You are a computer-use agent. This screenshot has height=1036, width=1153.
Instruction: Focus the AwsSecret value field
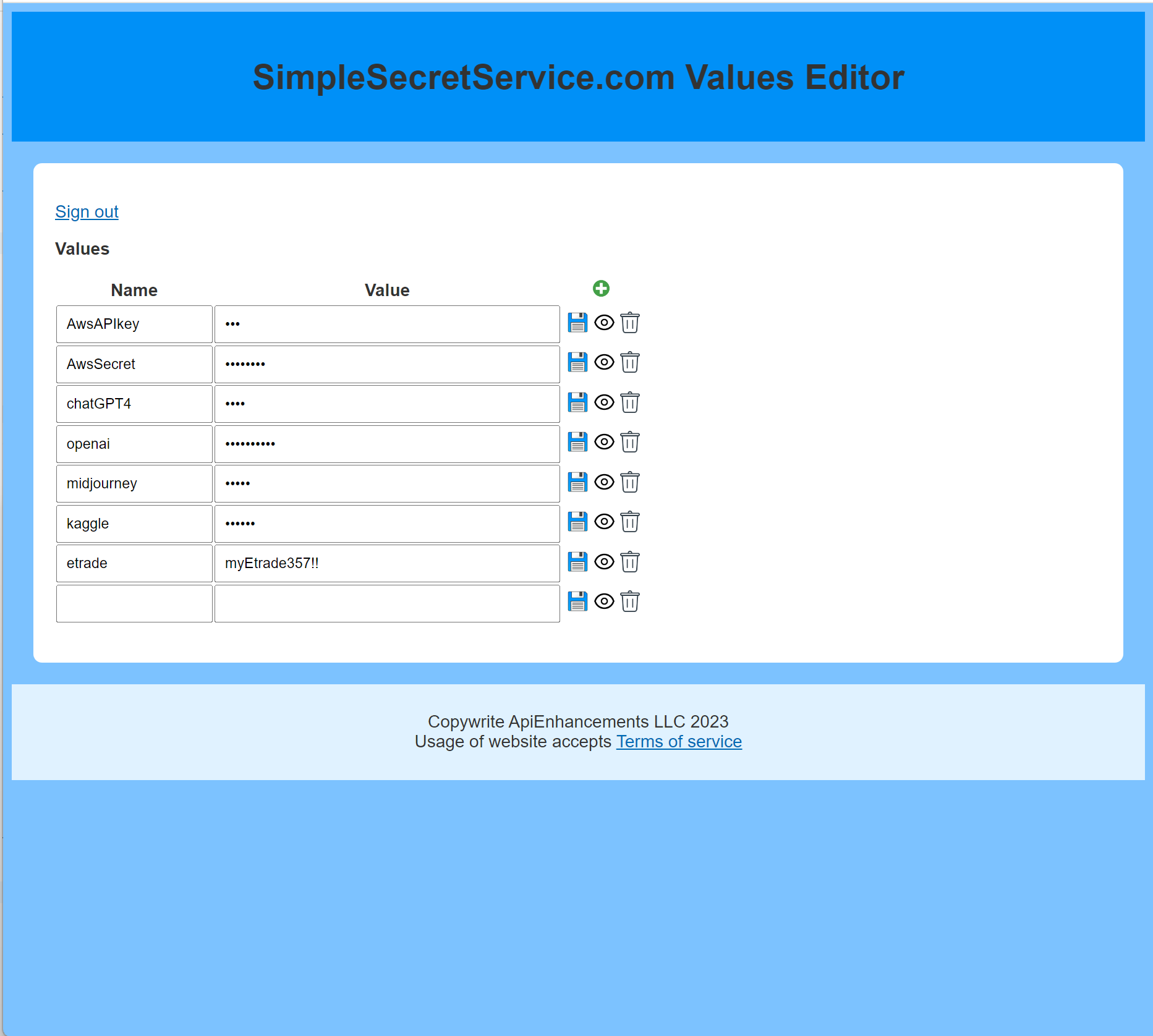[x=387, y=364]
